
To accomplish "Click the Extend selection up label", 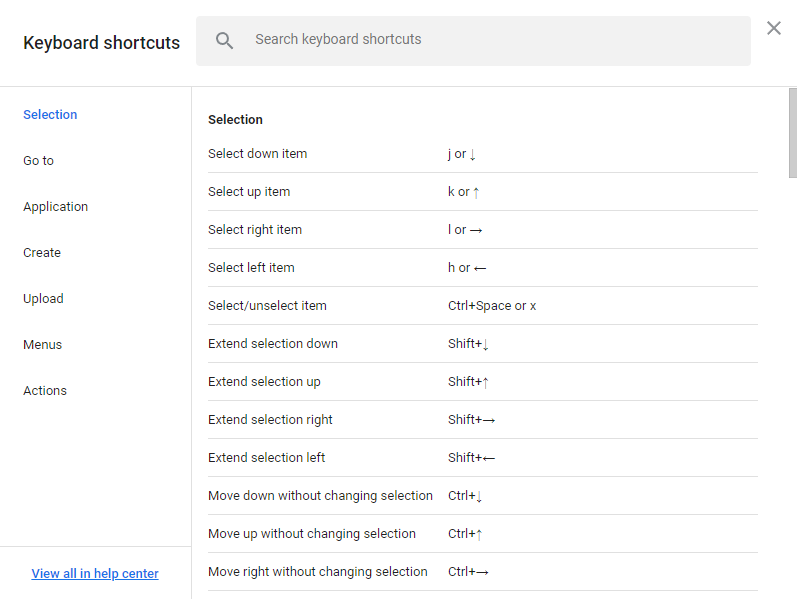I will point(264,382).
